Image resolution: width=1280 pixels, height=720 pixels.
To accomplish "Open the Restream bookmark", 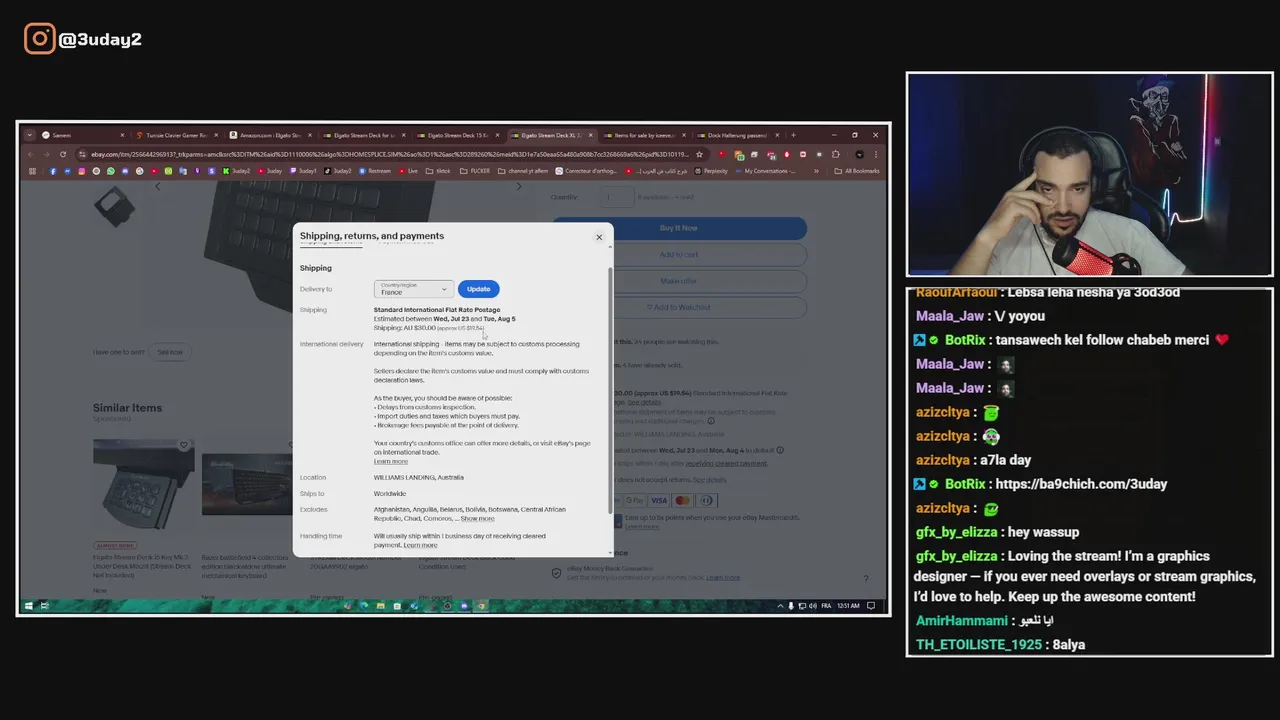I will tap(375, 171).
